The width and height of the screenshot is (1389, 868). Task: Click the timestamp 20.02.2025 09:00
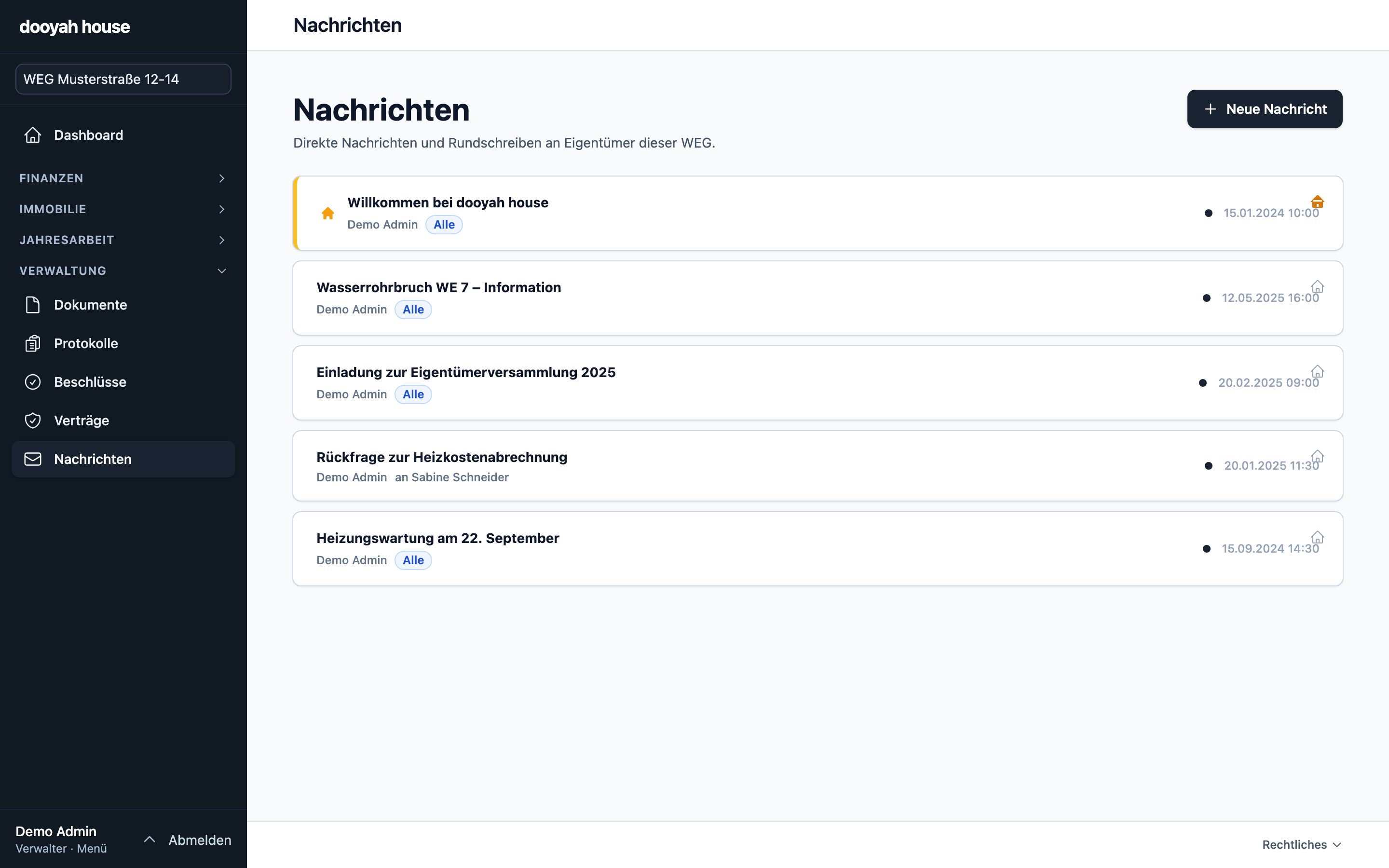[1268, 383]
